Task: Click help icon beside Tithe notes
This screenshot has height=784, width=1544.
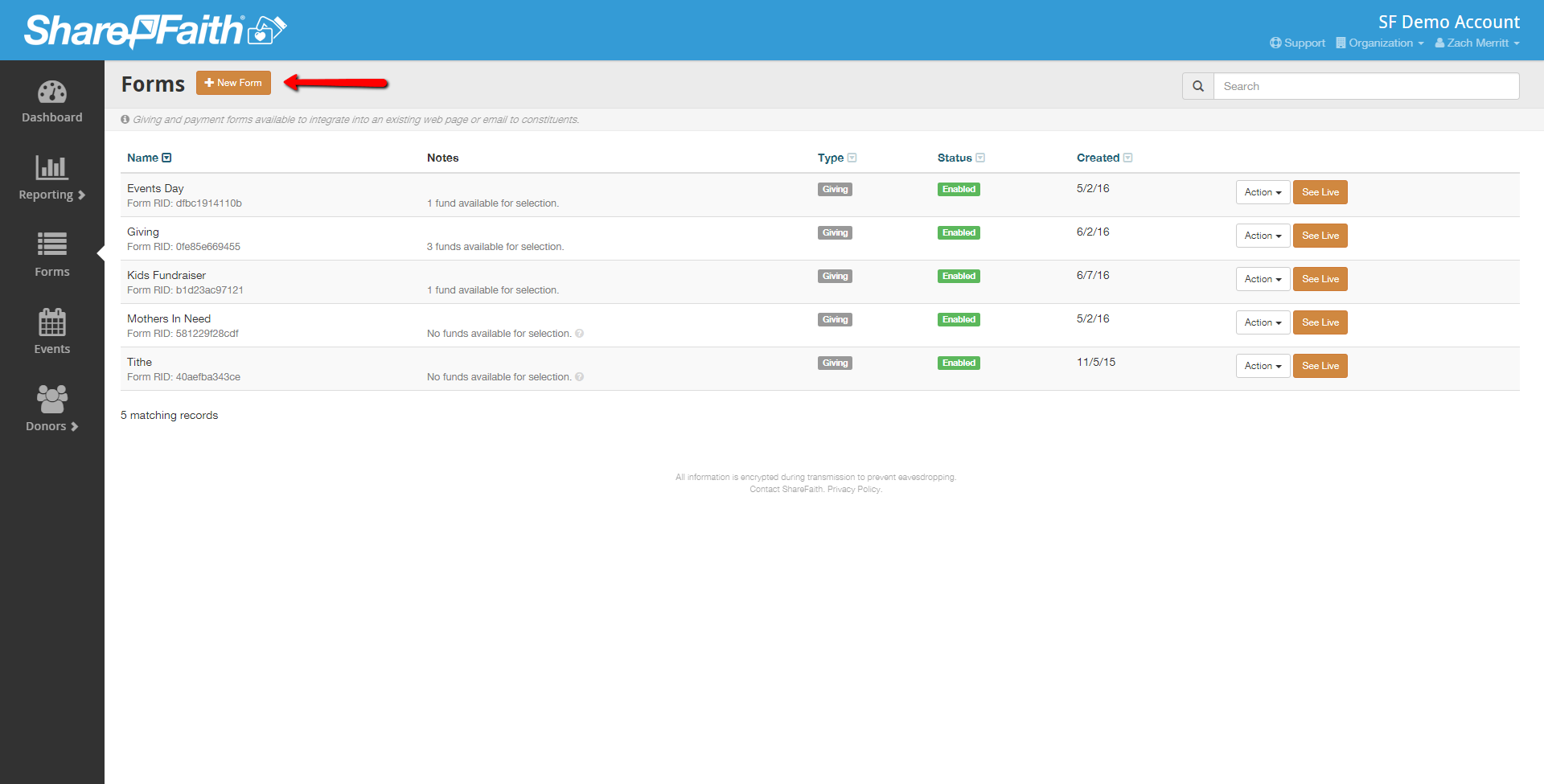Action: click(579, 377)
